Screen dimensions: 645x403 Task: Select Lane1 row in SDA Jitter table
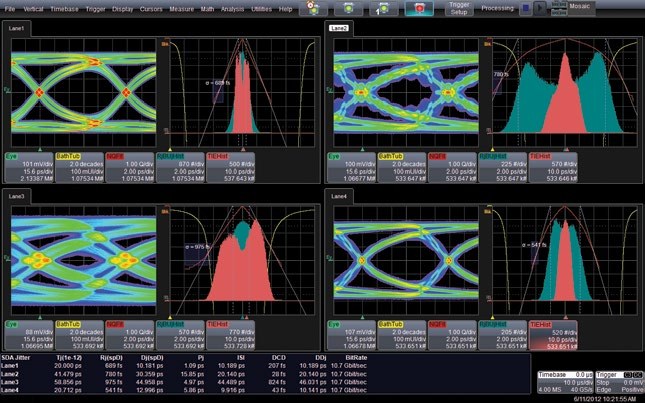(184, 366)
